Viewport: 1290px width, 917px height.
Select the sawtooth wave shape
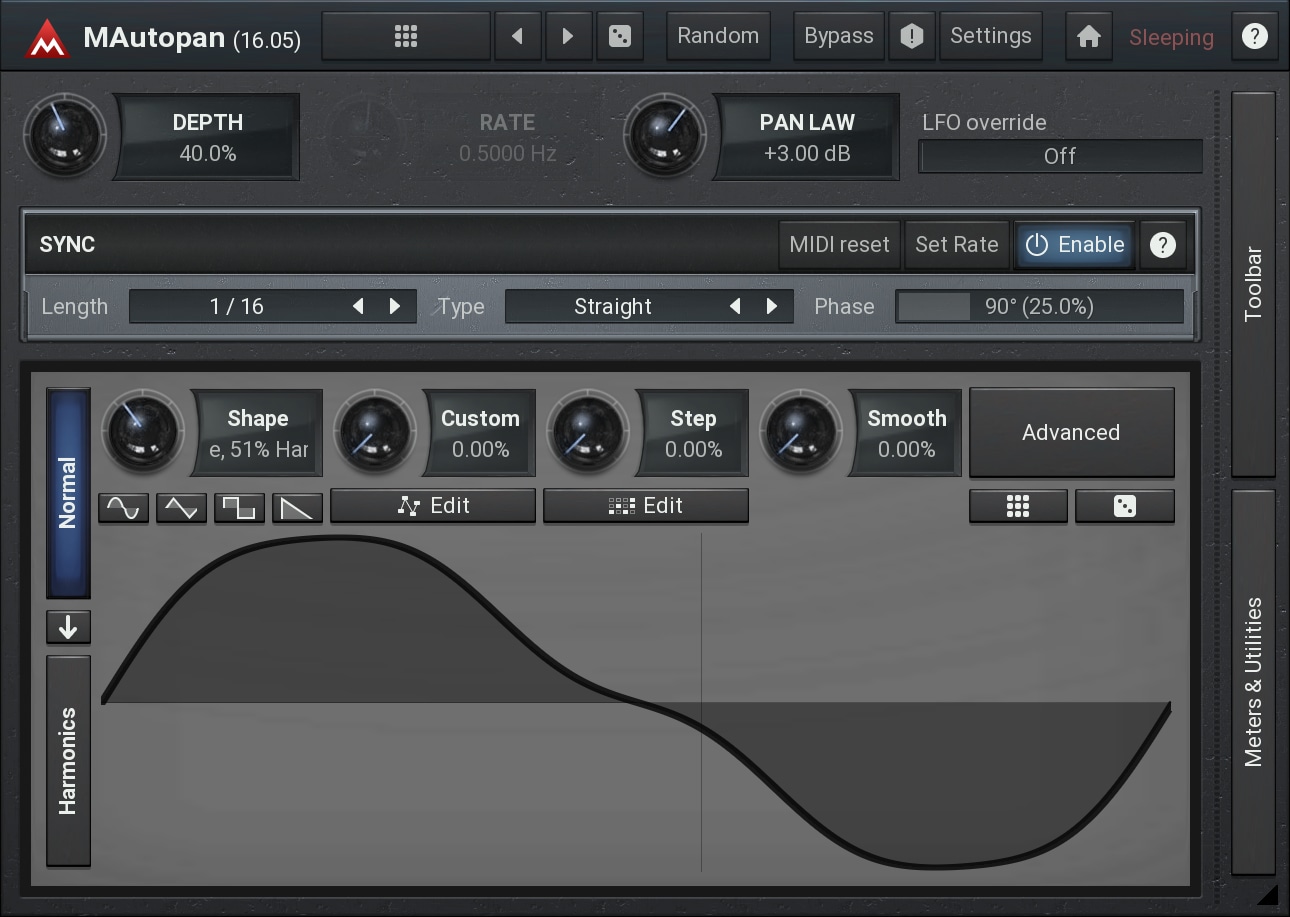pyautogui.click(x=298, y=508)
